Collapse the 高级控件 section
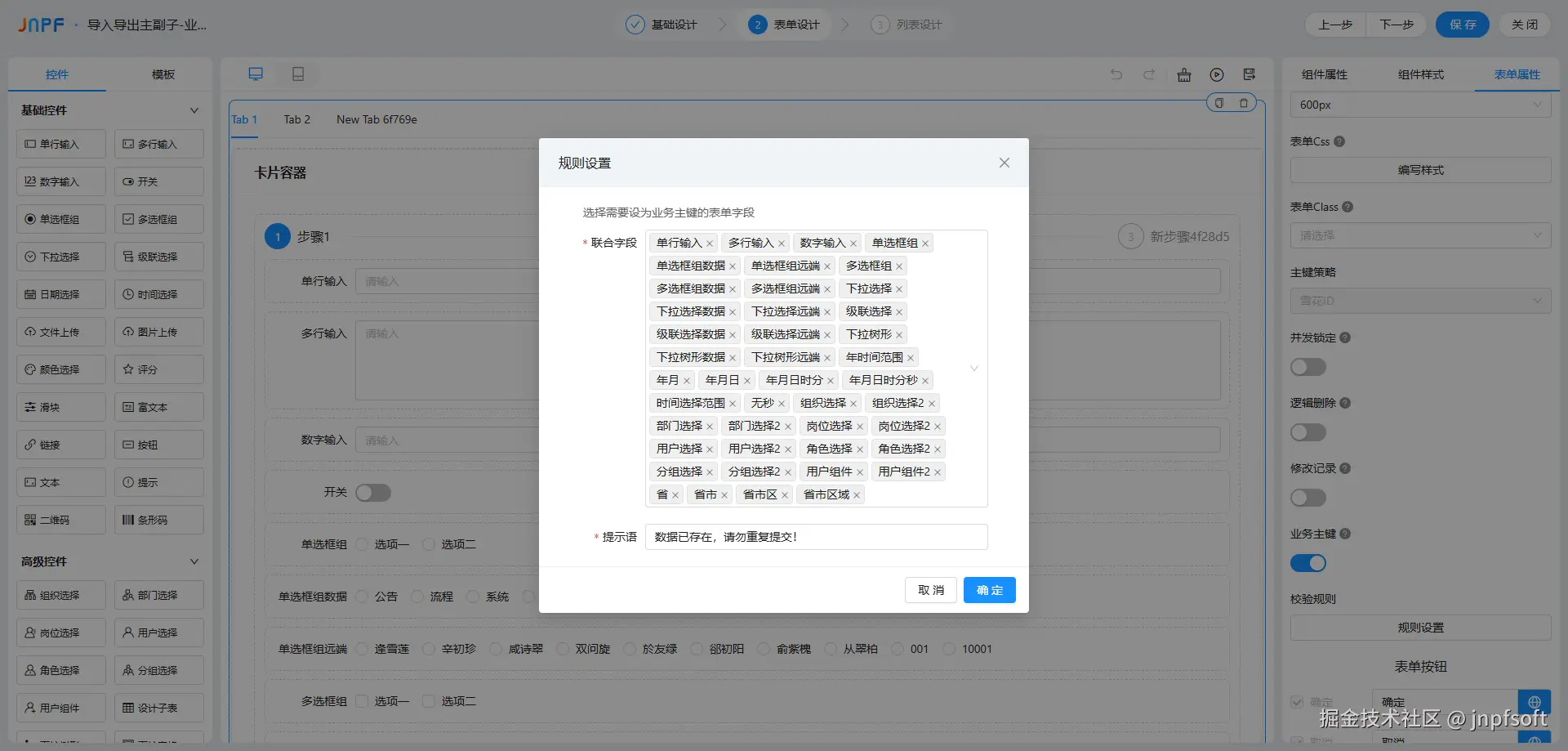 point(194,561)
